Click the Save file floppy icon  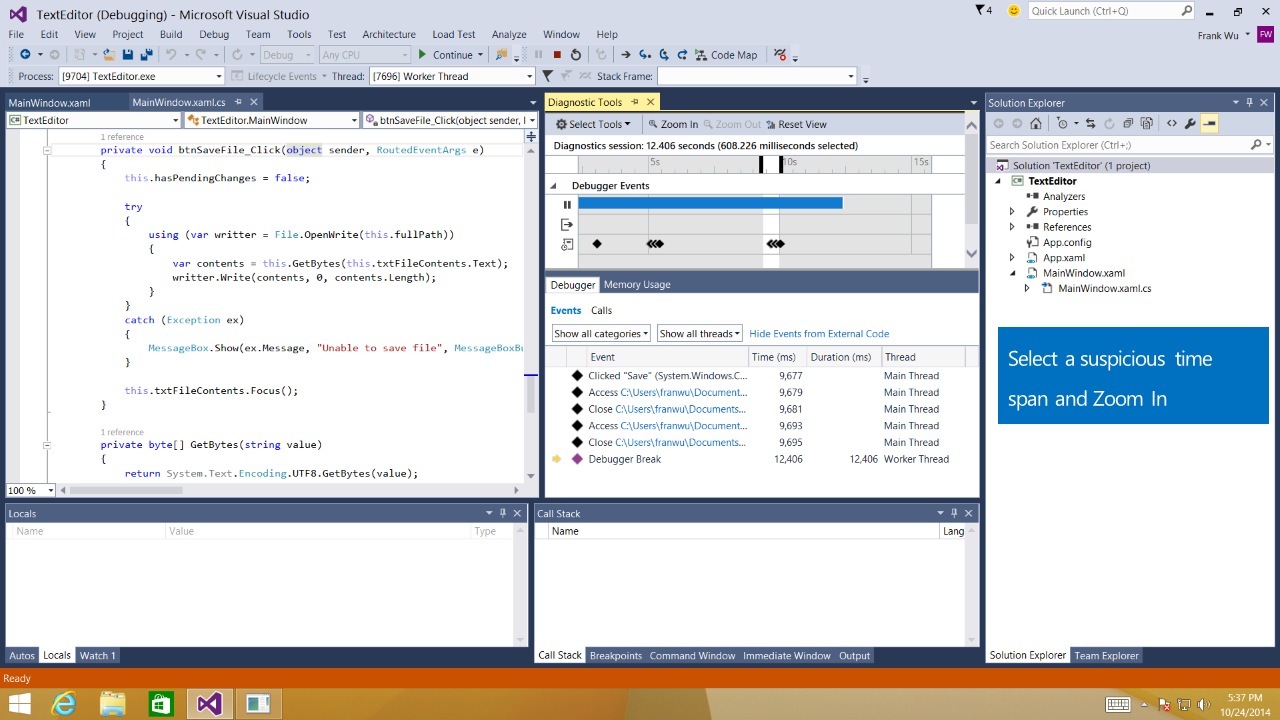128,55
